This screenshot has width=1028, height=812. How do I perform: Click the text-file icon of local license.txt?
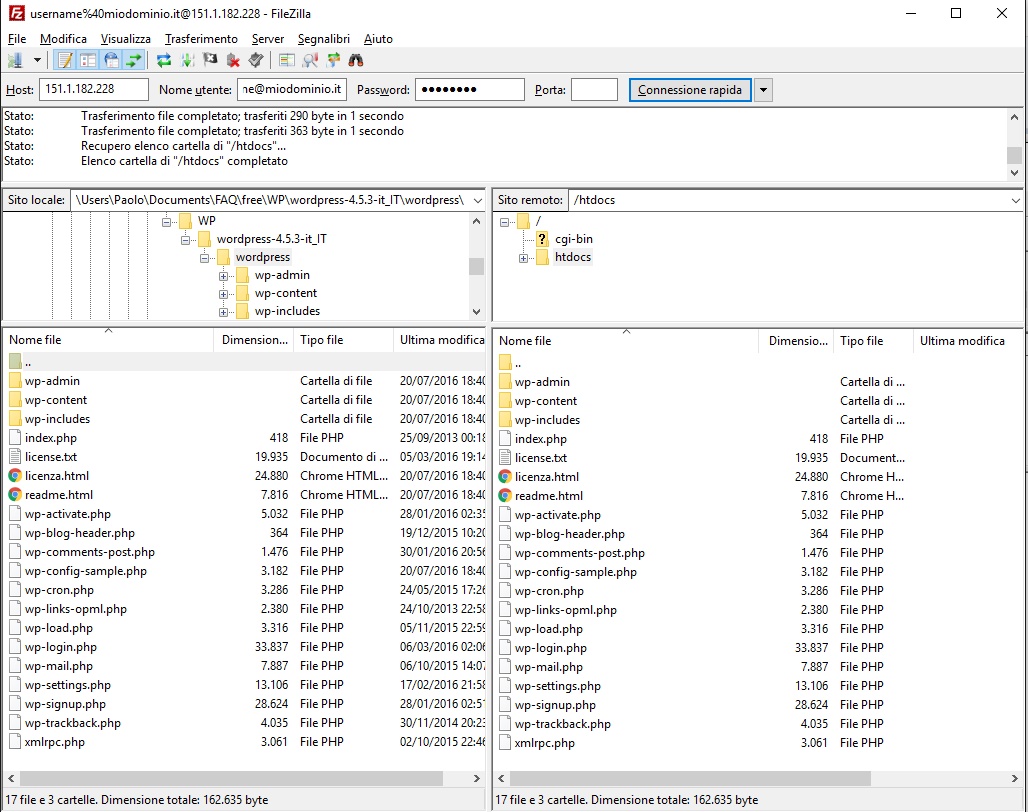15,457
